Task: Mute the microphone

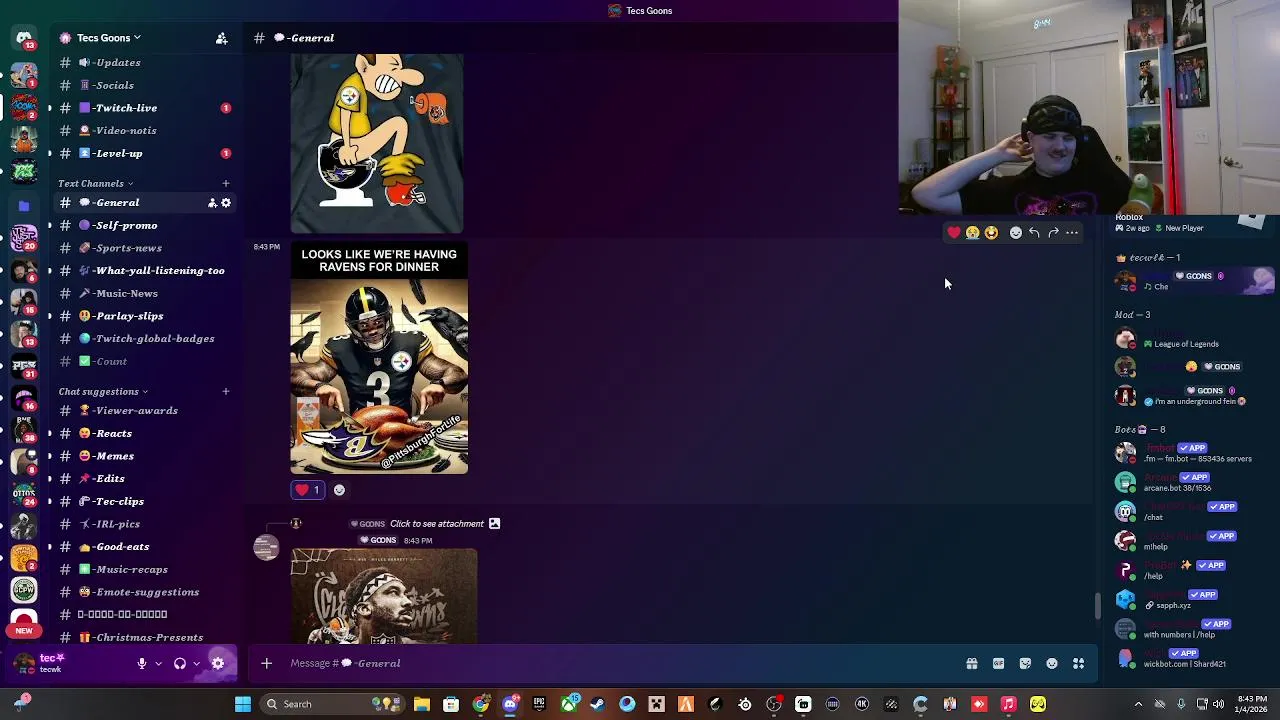Action: tap(142, 663)
